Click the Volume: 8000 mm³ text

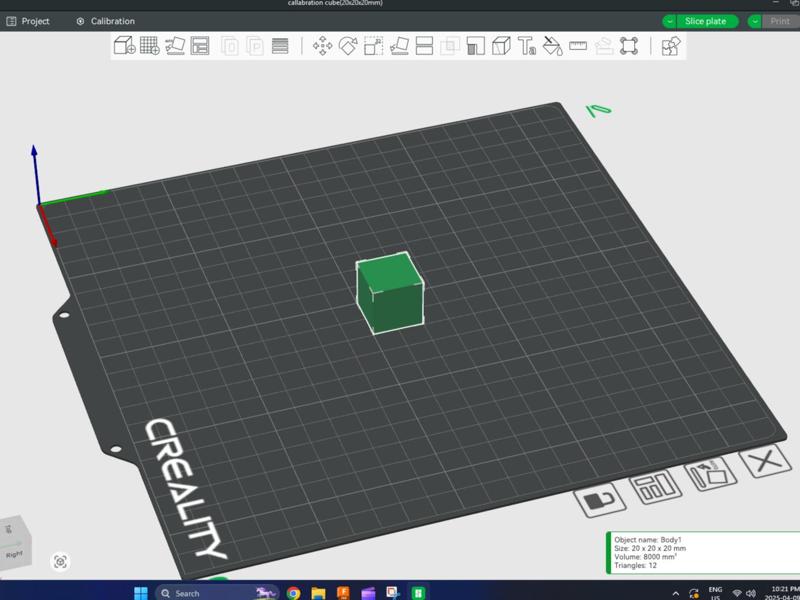[x=645, y=557]
